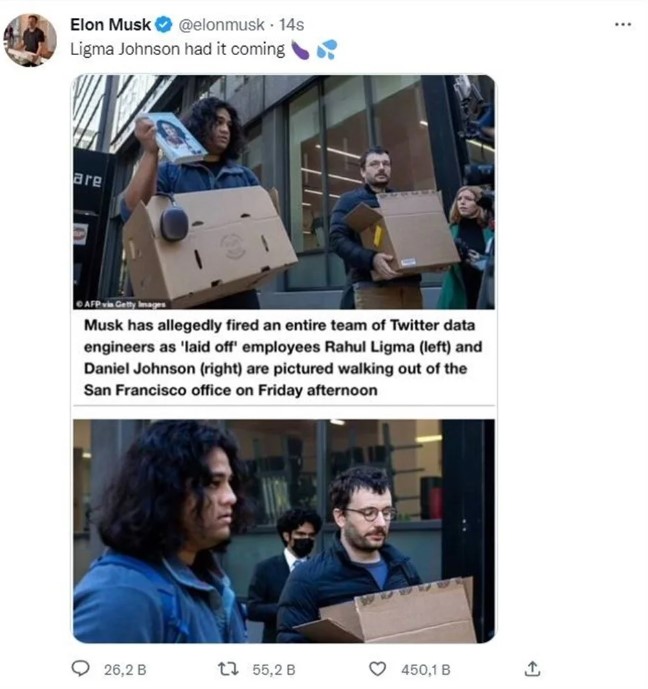Image resolution: width=648 pixels, height=689 pixels.
Task: Click the AFP via Getty Images credit
Action: [x=121, y=304]
